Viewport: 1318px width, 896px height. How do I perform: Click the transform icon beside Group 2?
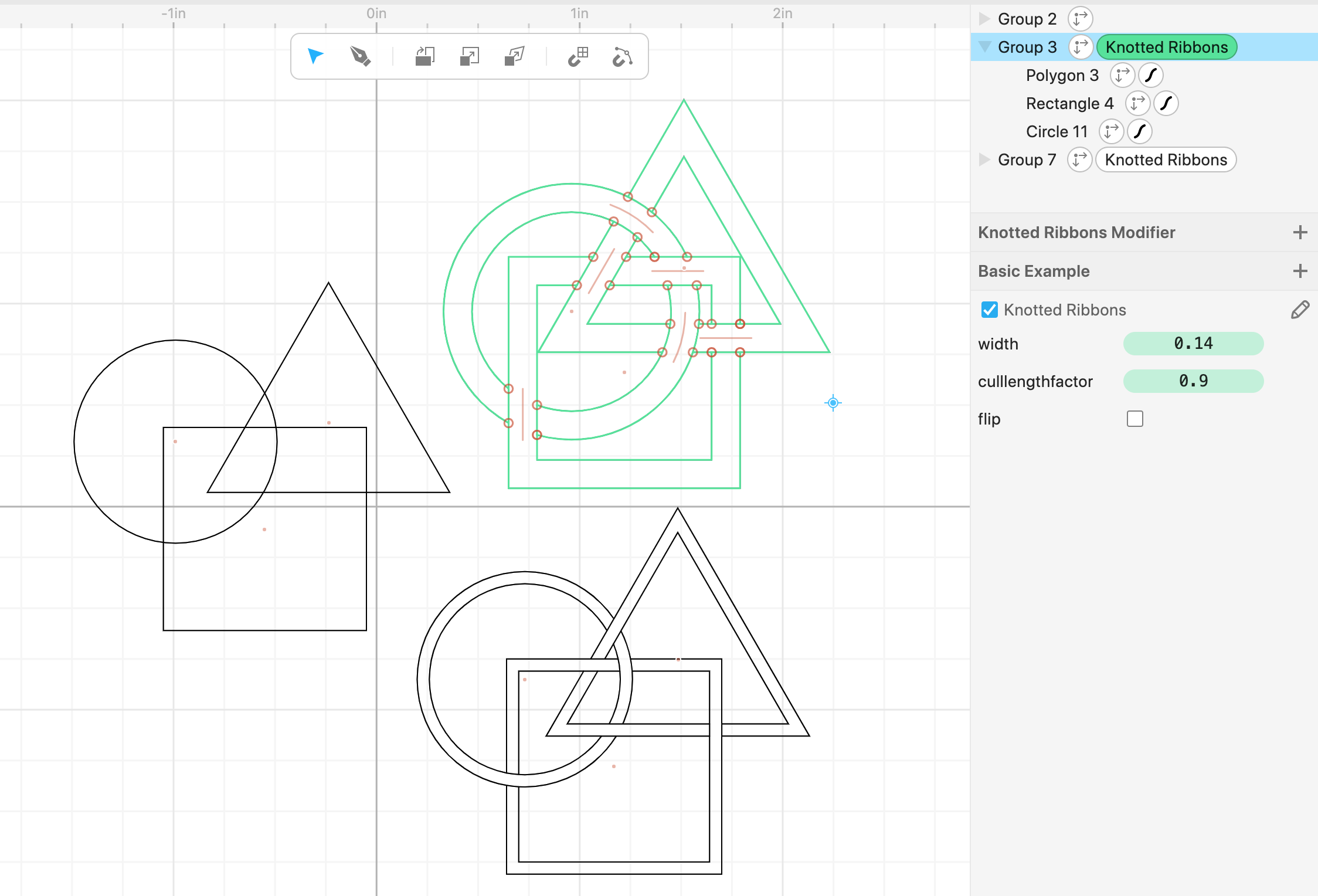1080,19
